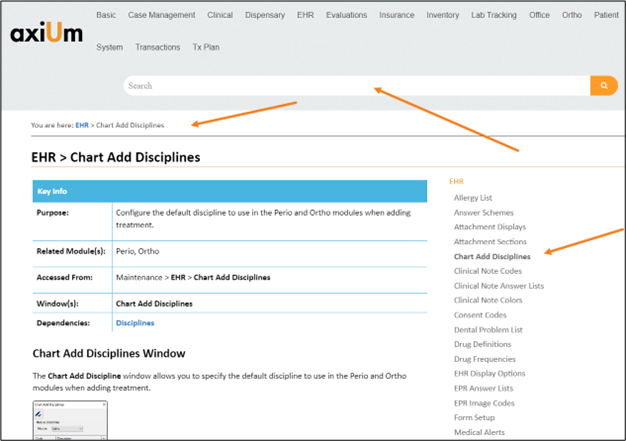The image size is (626, 441).
Task: Follow the EHR breadcrumb link
Action: [x=82, y=125]
